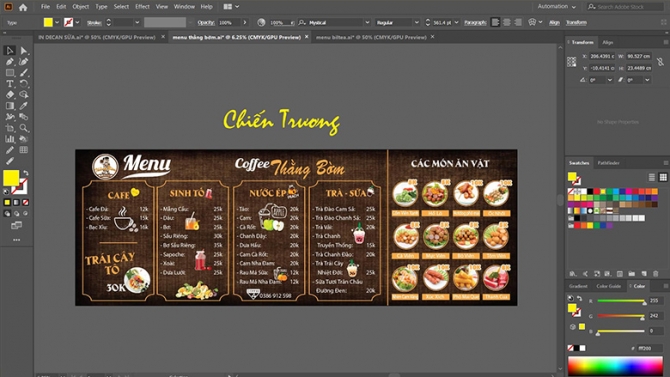Click Delete Swatch trash icon
Screen dimensions: 670x377
[655, 274]
